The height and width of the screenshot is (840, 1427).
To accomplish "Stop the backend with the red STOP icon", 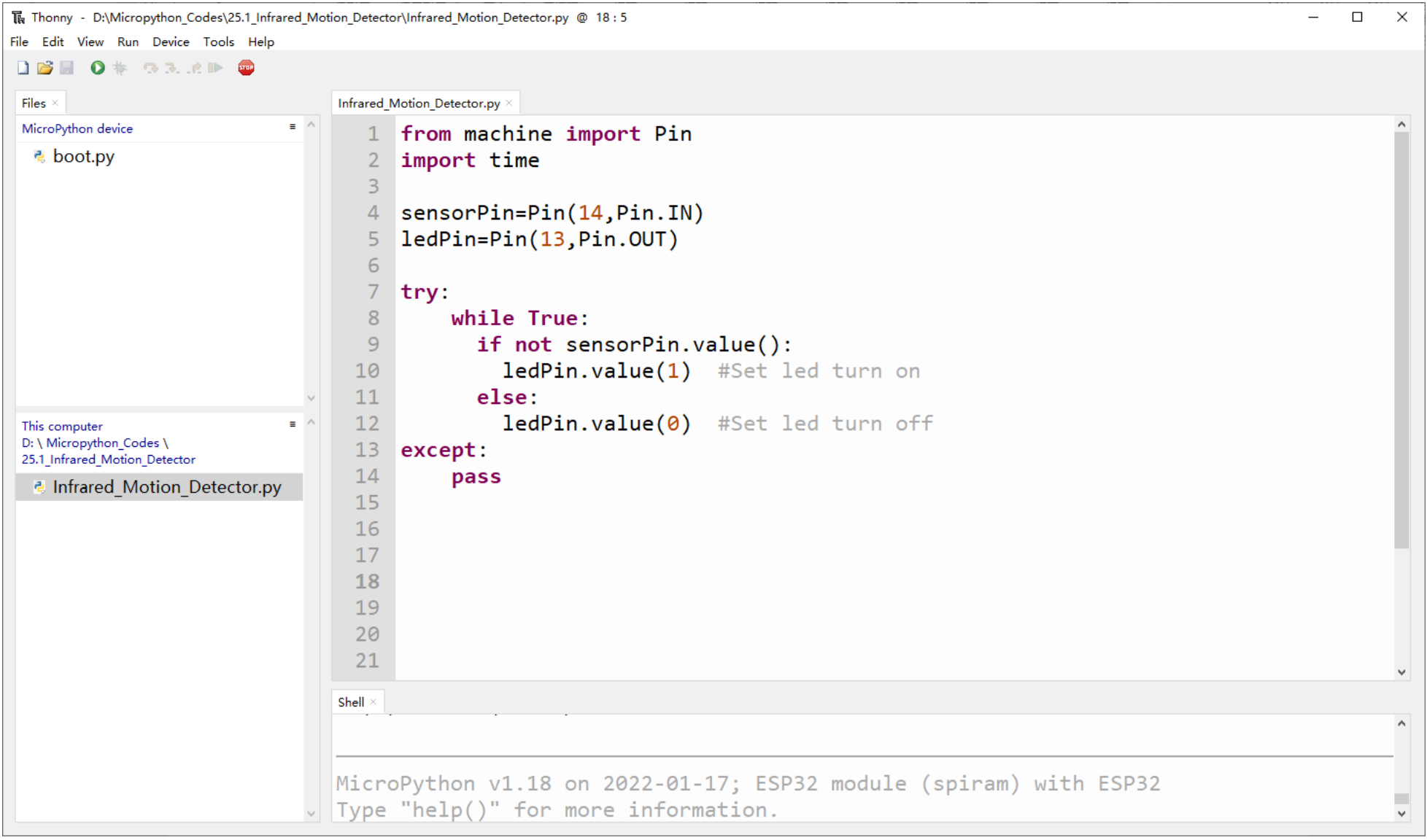I will click(x=246, y=68).
